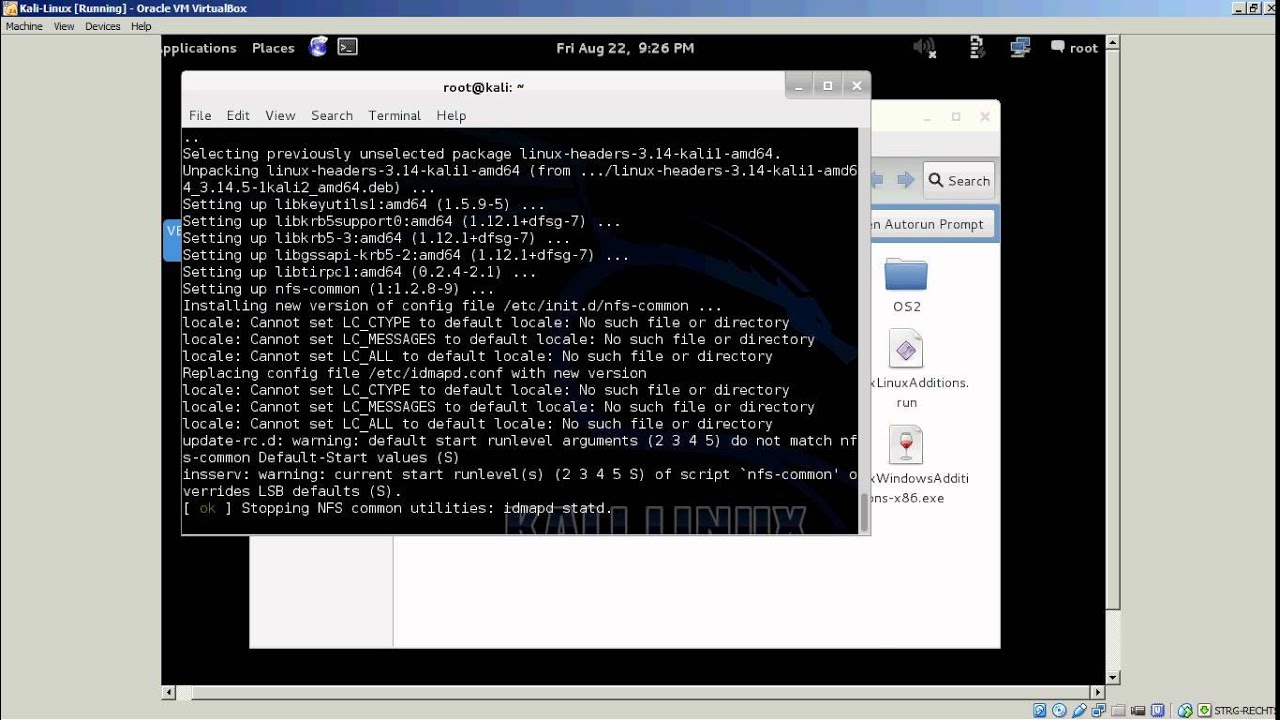Open the Iceweasel browser launcher in top panel
This screenshot has height=720, width=1280.
(318, 47)
